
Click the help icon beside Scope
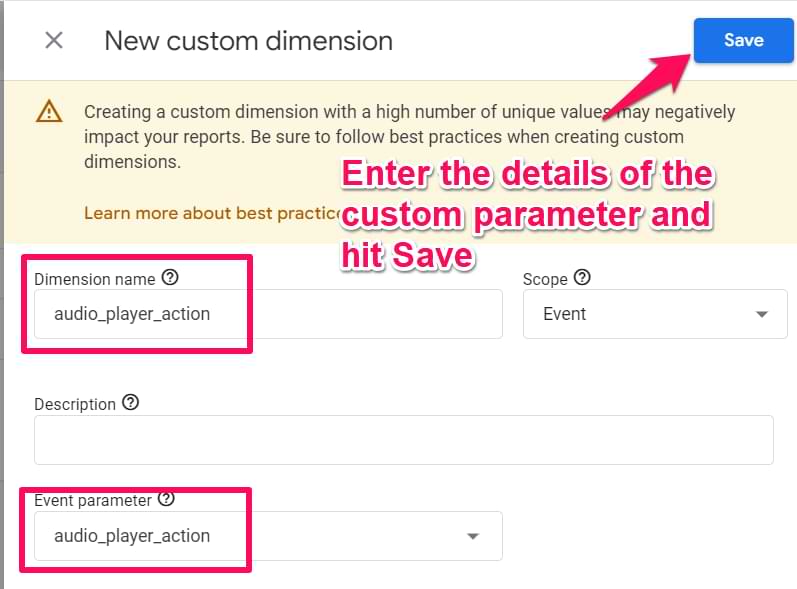pyautogui.click(x=582, y=277)
